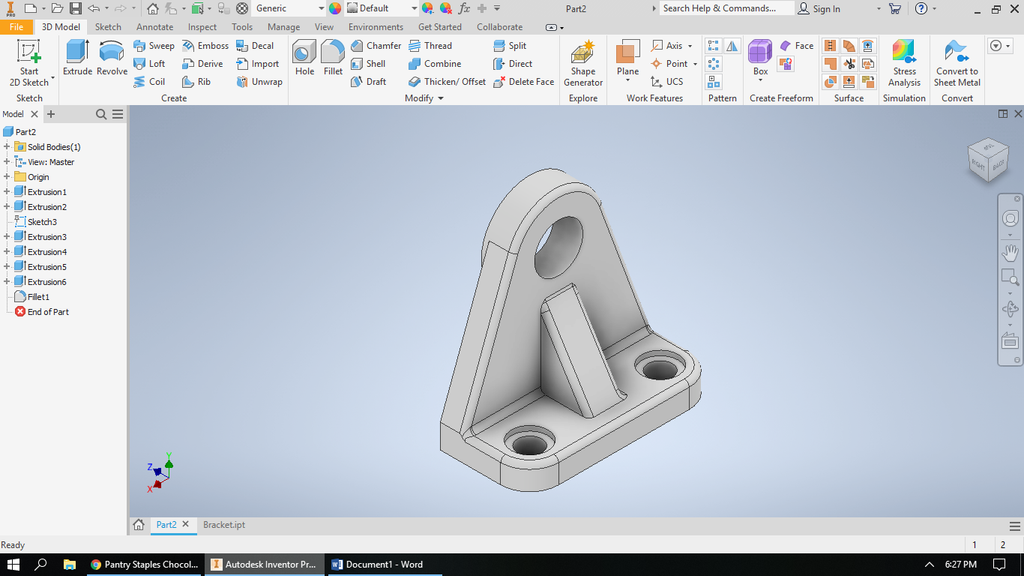Open the Windows Start menu
The height and width of the screenshot is (576, 1024).
(x=12, y=564)
